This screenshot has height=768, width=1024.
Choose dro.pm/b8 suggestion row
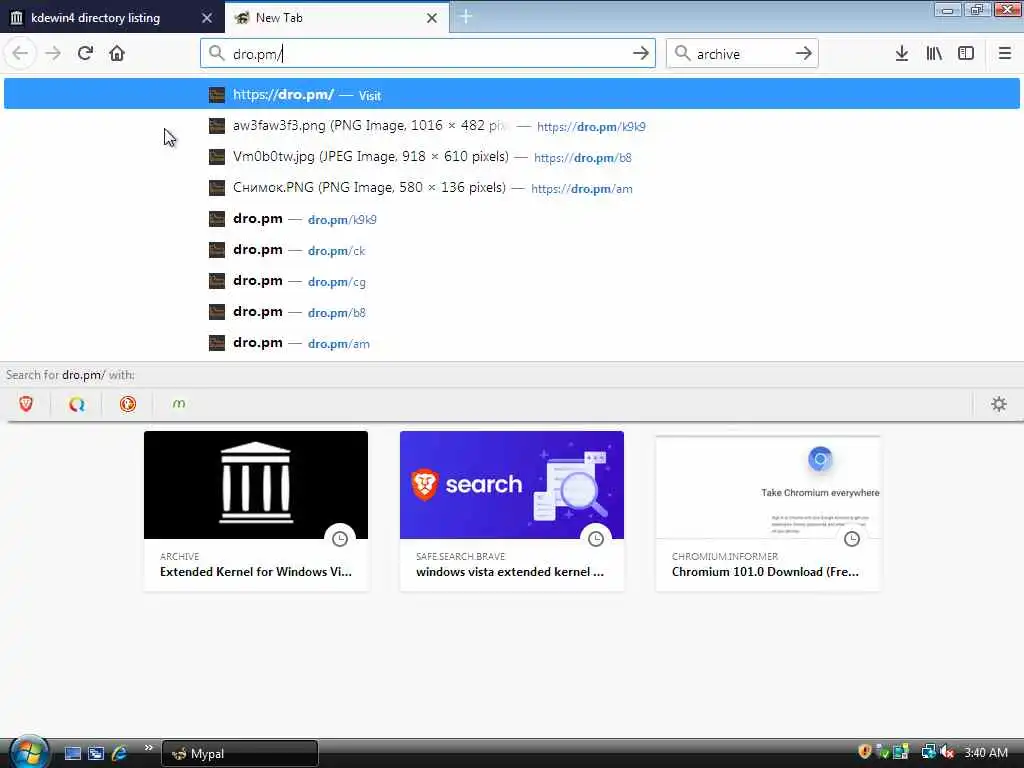pyautogui.click(x=511, y=312)
